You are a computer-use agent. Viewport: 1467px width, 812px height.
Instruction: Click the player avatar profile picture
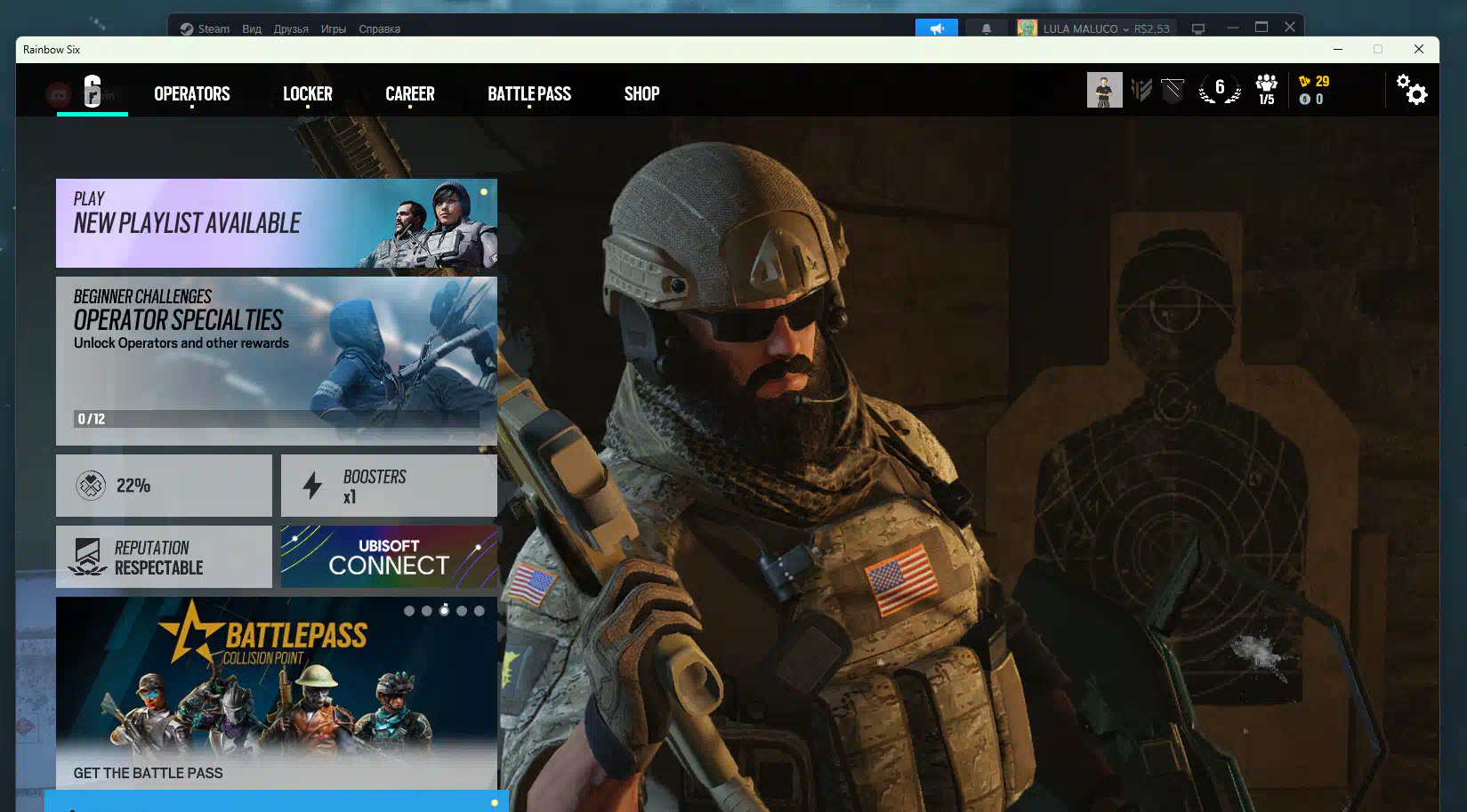click(x=1104, y=90)
